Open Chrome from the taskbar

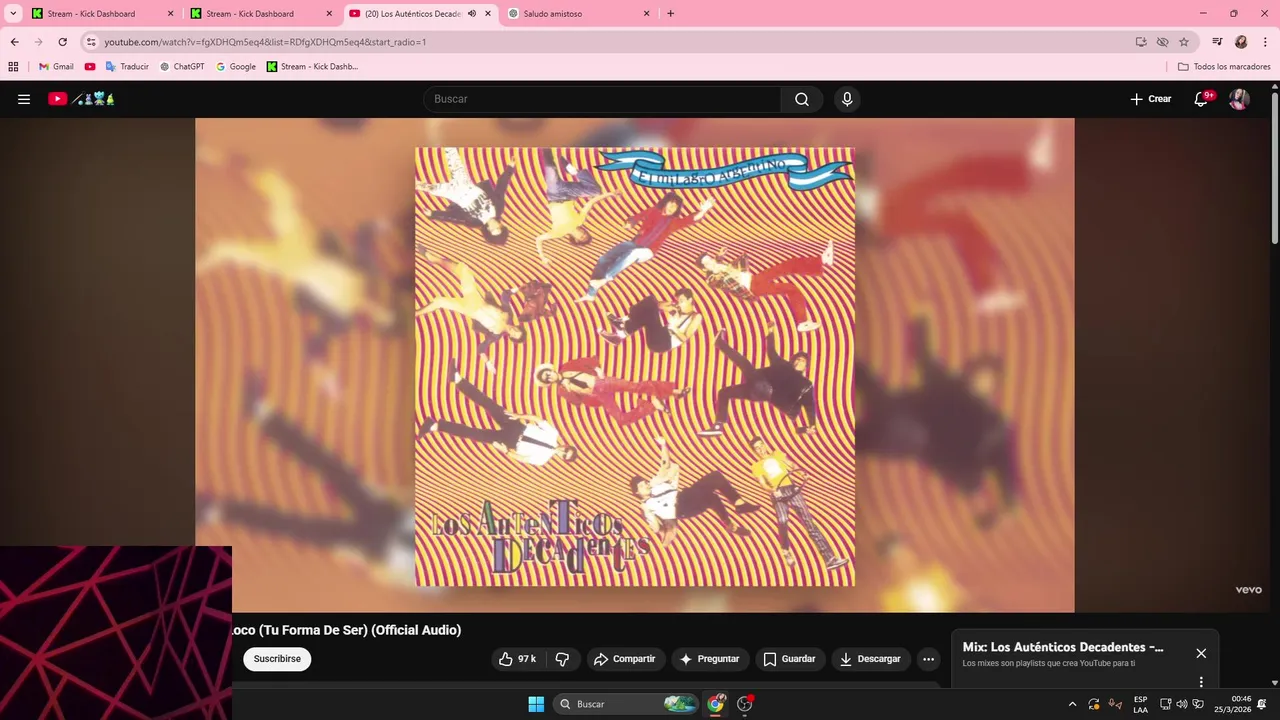(716, 704)
